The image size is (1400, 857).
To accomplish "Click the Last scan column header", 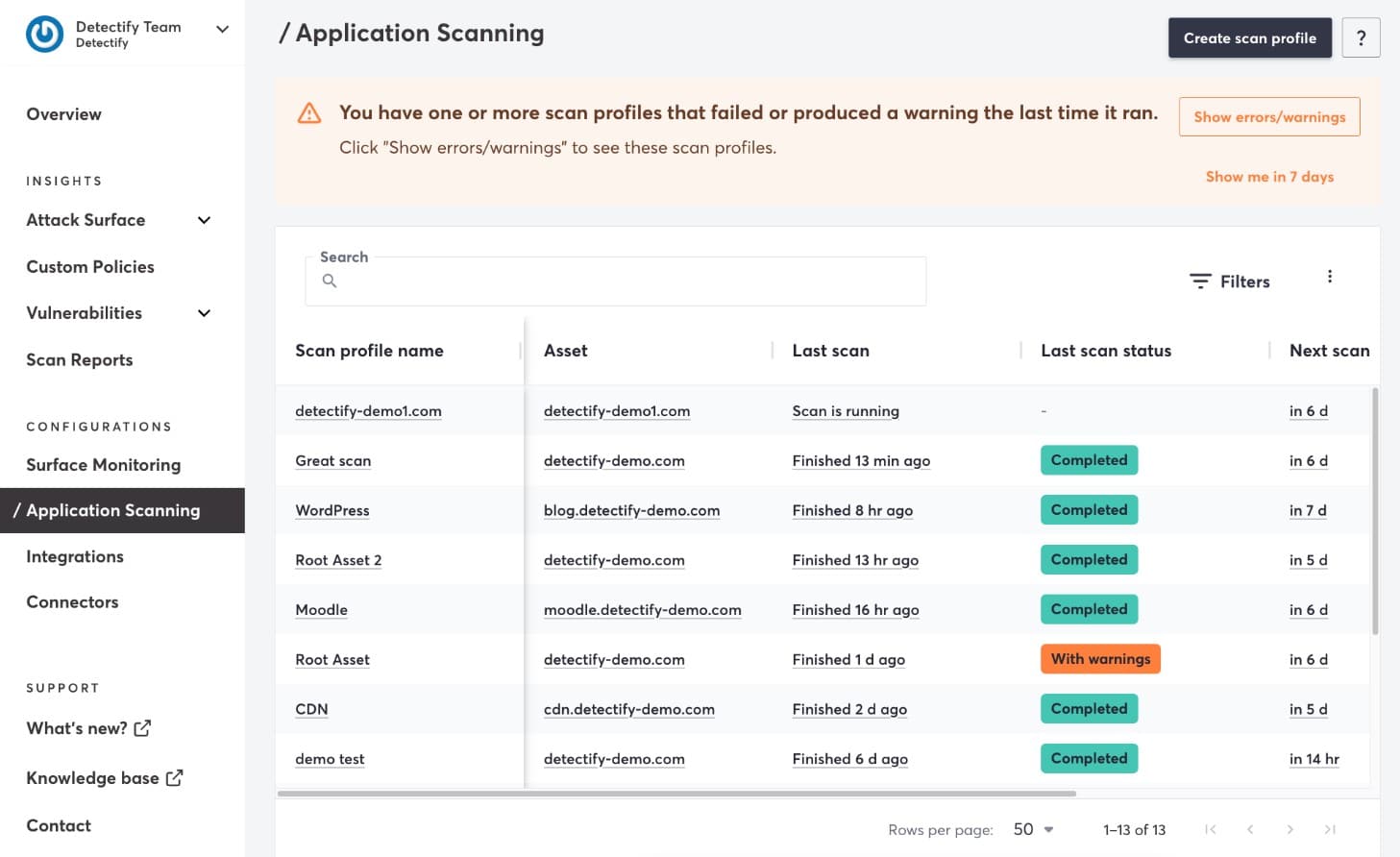I will (830, 351).
